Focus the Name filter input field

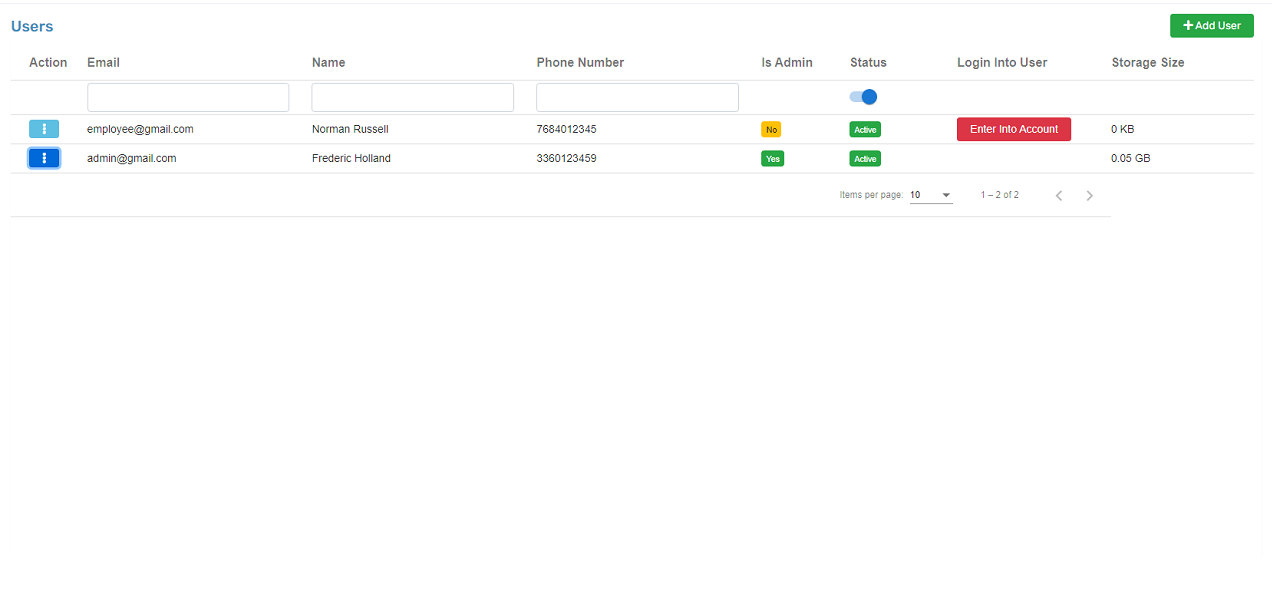point(412,97)
